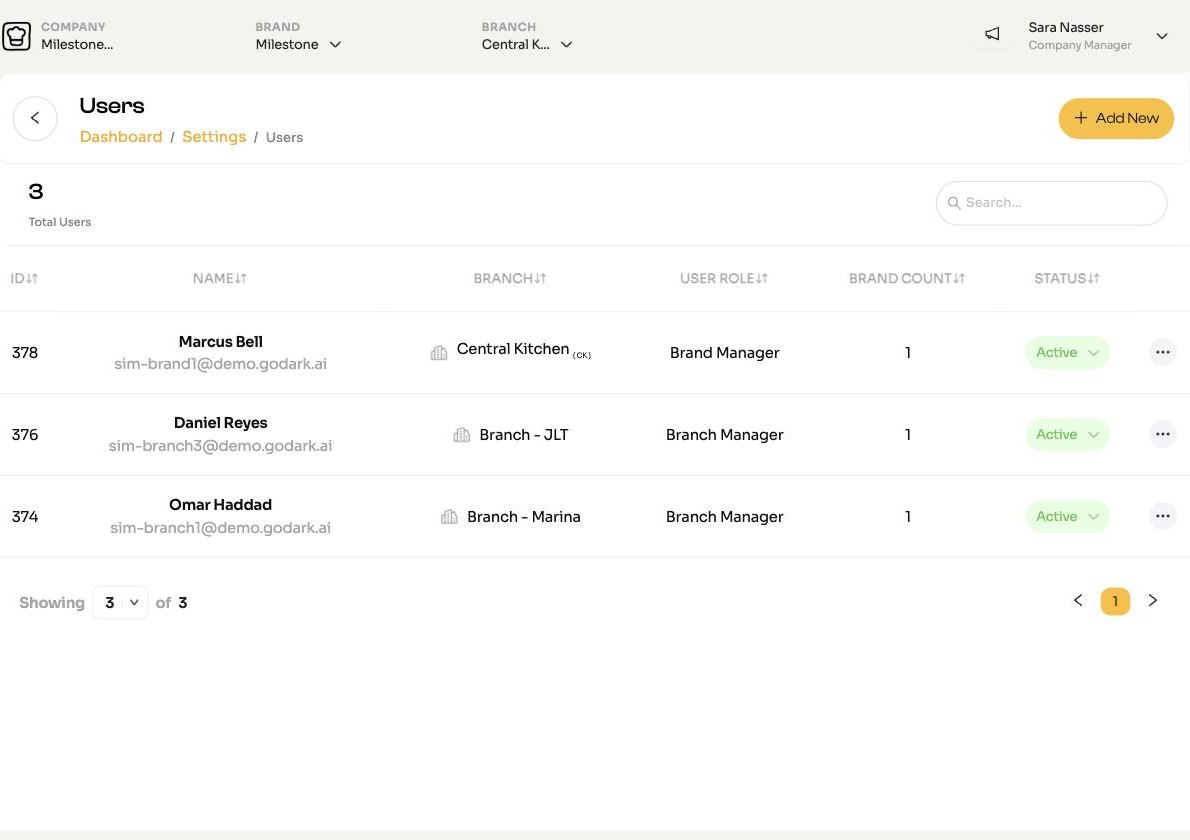Click the building icon beside Central Kitchen
The height and width of the screenshot is (840, 1190).
pos(439,352)
